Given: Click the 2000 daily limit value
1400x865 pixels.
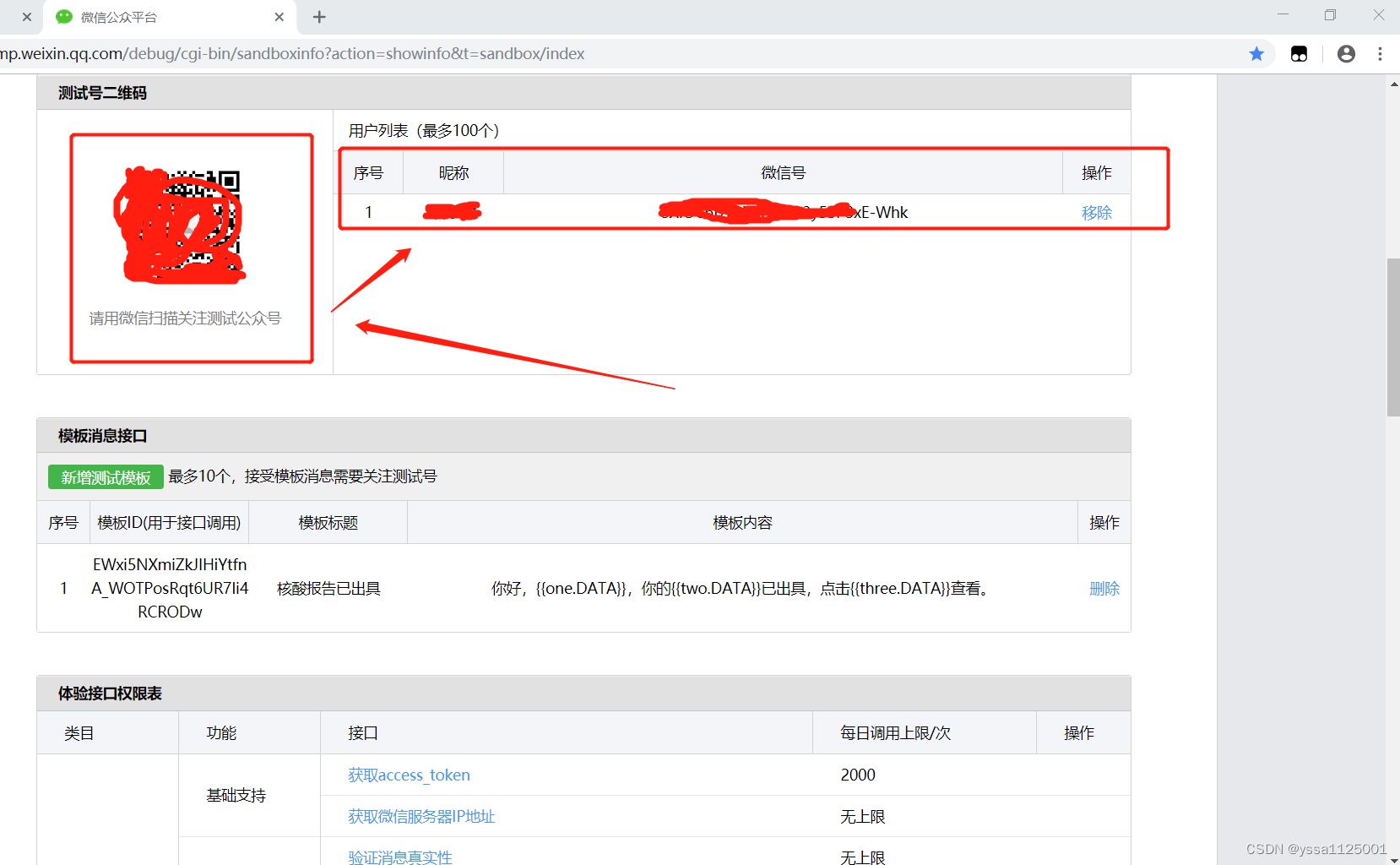Looking at the screenshot, I should coord(858,775).
